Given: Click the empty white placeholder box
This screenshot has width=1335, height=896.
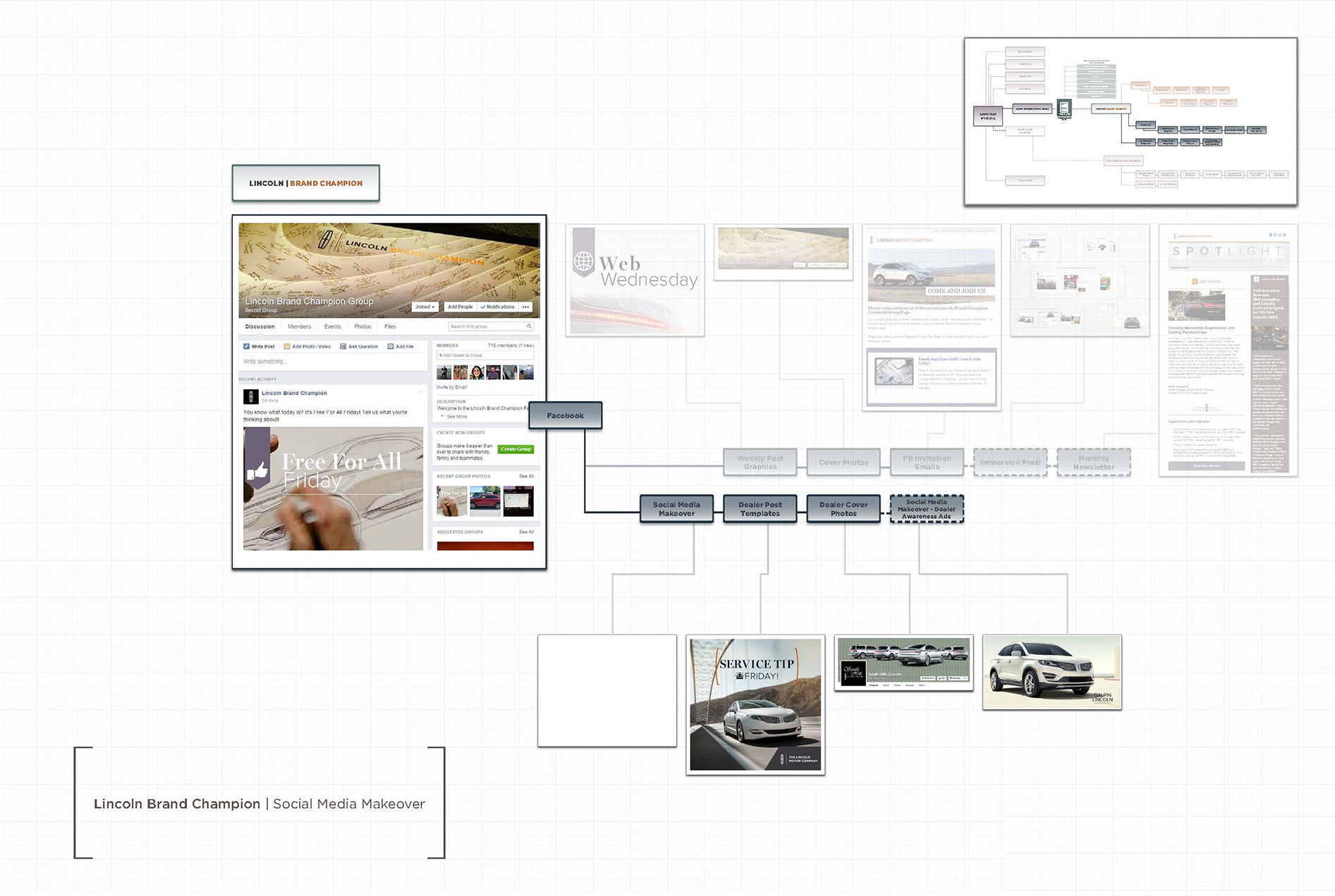Looking at the screenshot, I should tap(607, 691).
